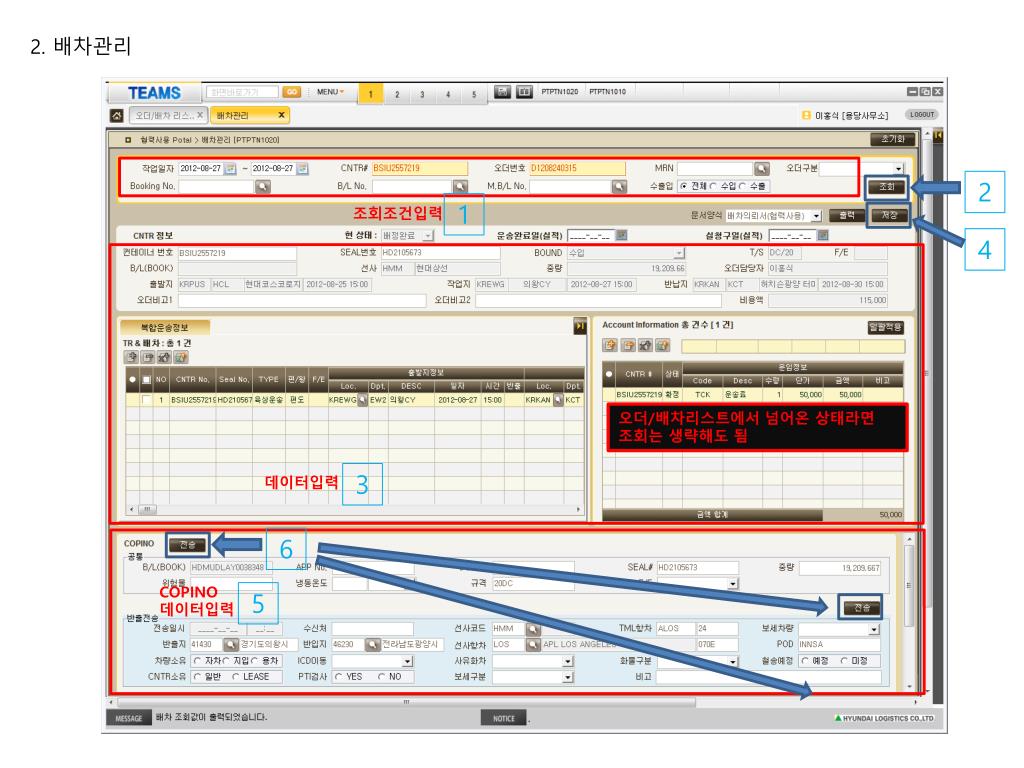Click the search icon beside B/L No. field
This screenshot has height=768, width=1024.
coord(460,187)
